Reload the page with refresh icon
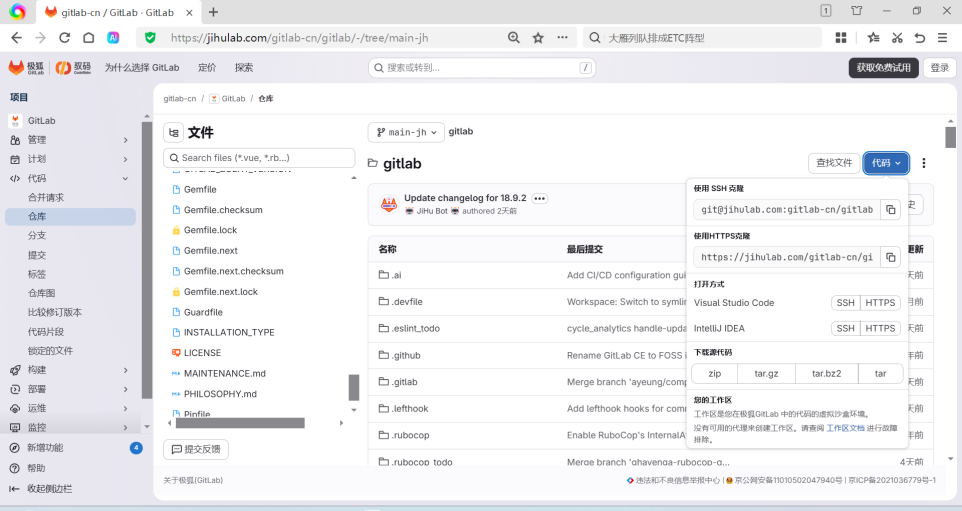Image resolution: width=962 pixels, height=511 pixels. point(64,37)
